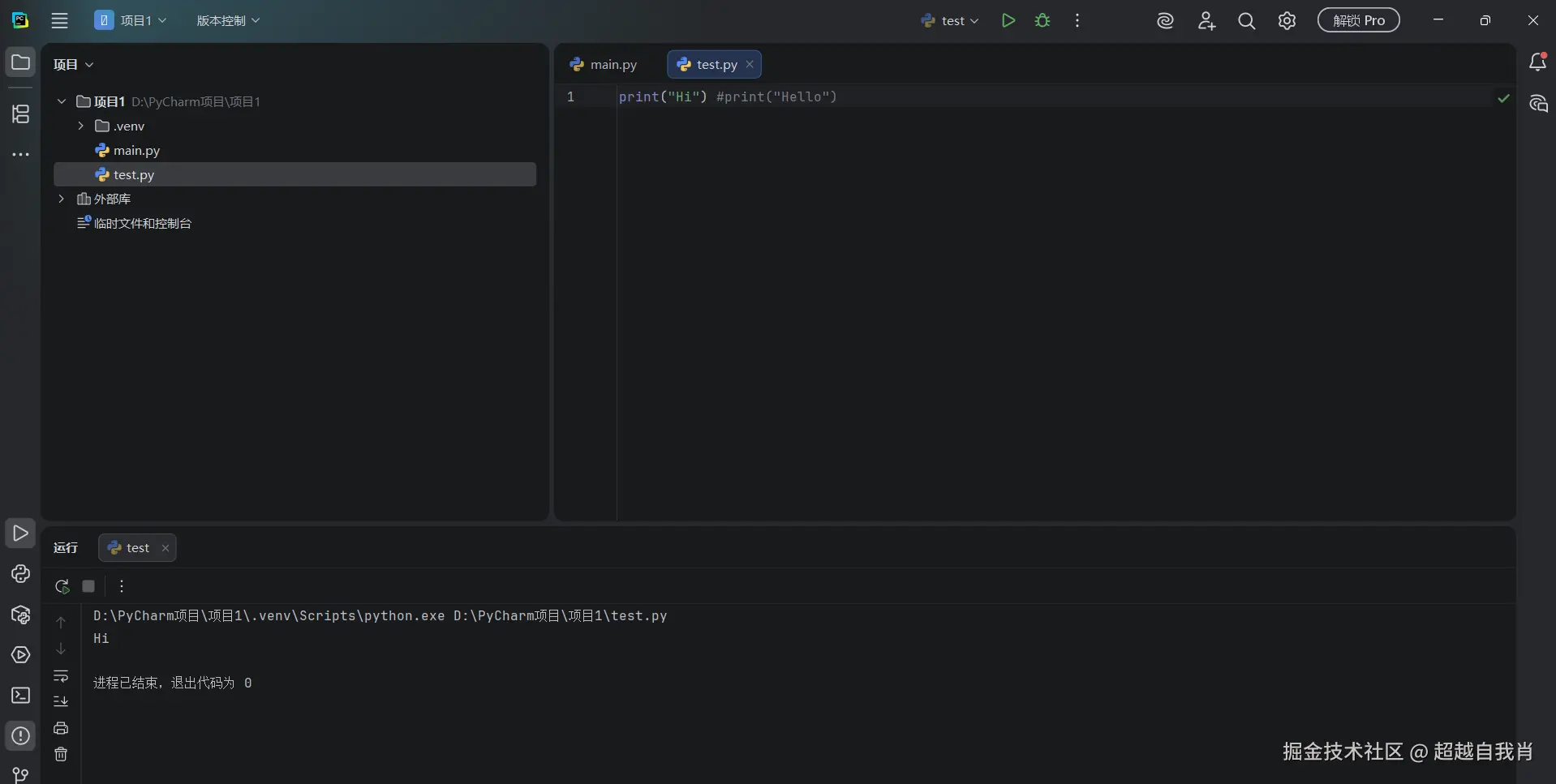Click the '进程已结束,退出代码为 0' console line
This screenshot has width=1556, height=784.
(x=172, y=683)
